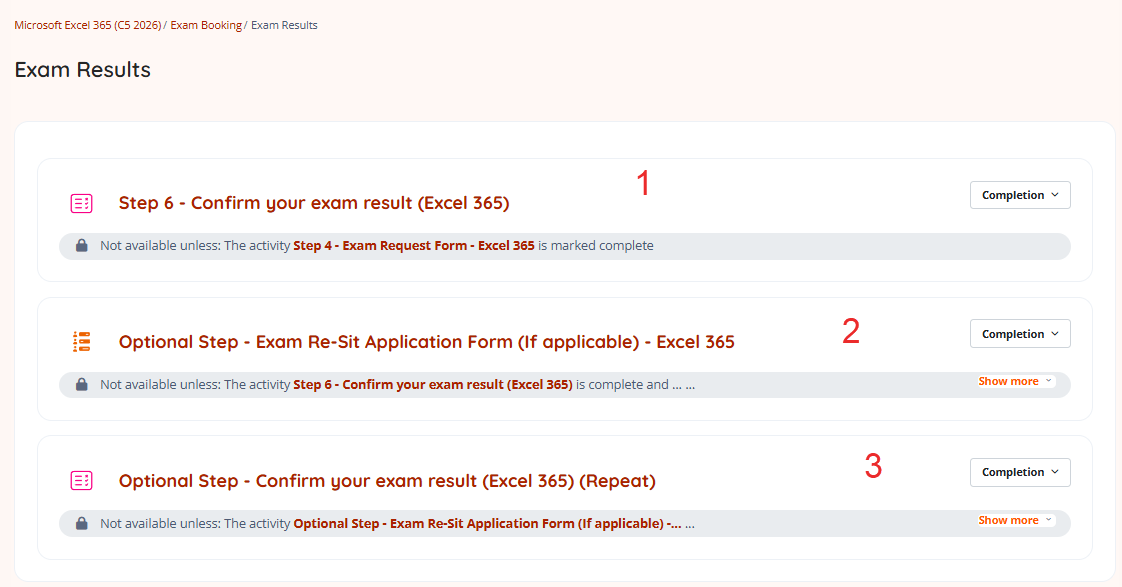Go to the Exam Booking breadcrumb link
This screenshot has height=587, width=1122.
coord(206,25)
